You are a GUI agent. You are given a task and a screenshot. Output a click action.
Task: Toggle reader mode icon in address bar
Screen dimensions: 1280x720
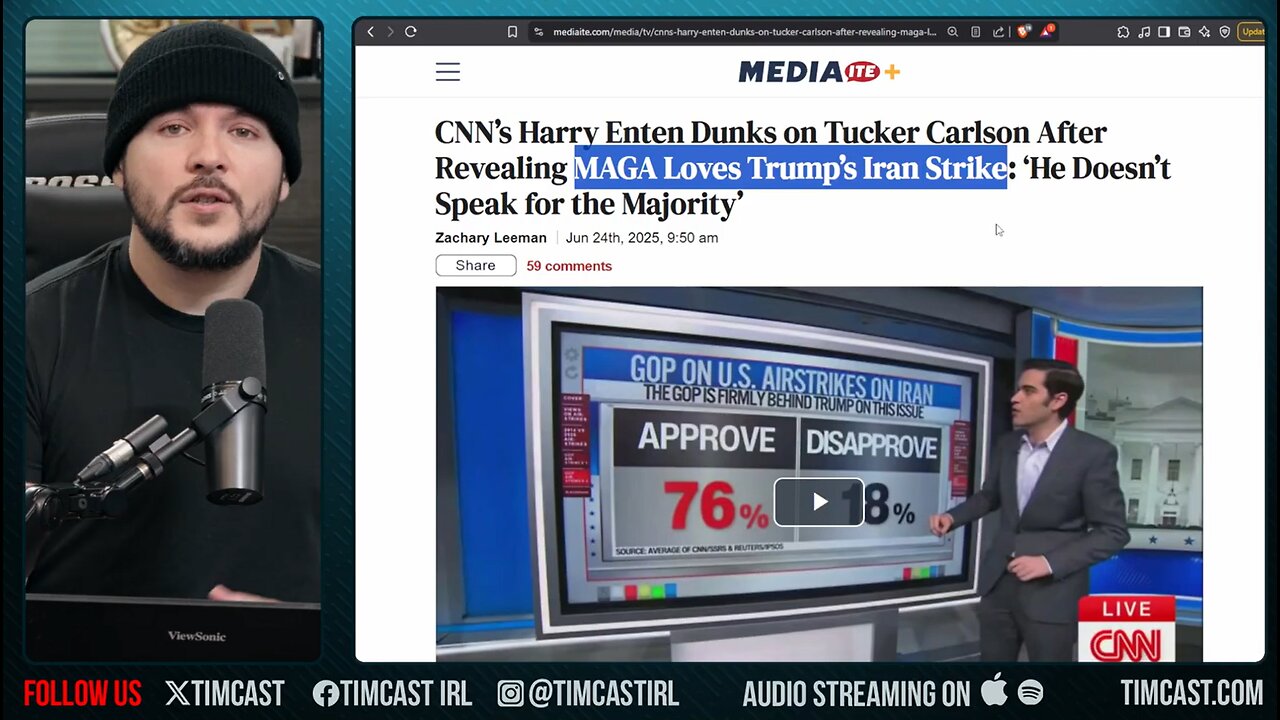976,32
